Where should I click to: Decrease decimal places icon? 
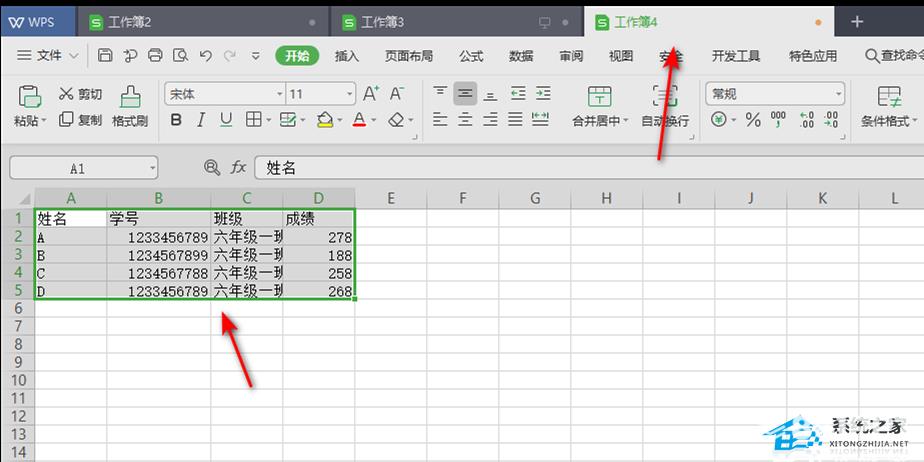click(831, 120)
